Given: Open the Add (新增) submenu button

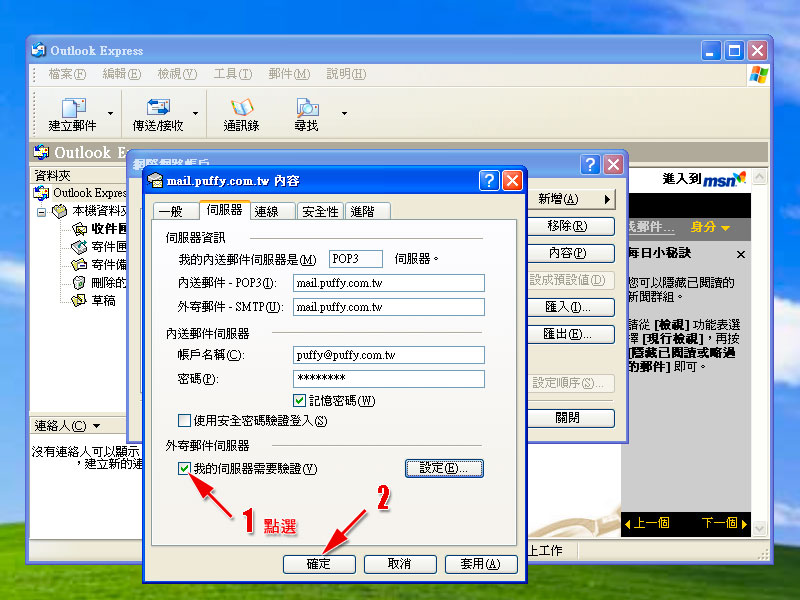Looking at the screenshot, I should [x=571, y=199].
